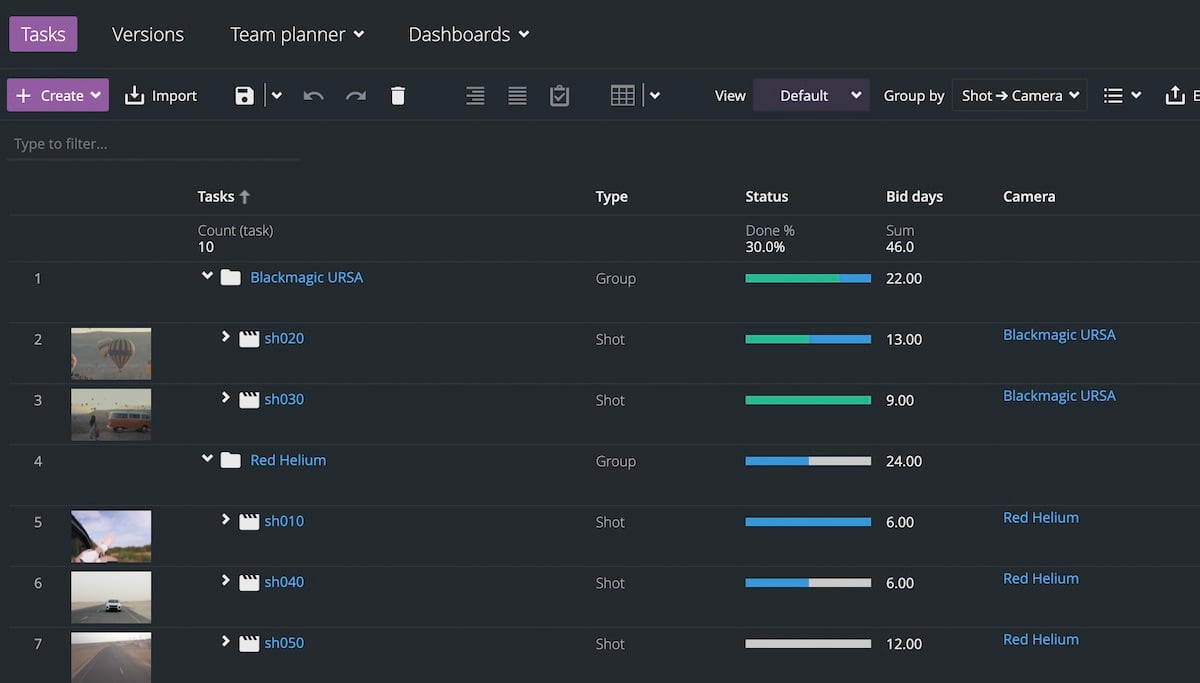Click the clipboard checkmark icon
The height and width of the screenshot is (683, 1200).
pyautogui.click(x=560, y=96)
